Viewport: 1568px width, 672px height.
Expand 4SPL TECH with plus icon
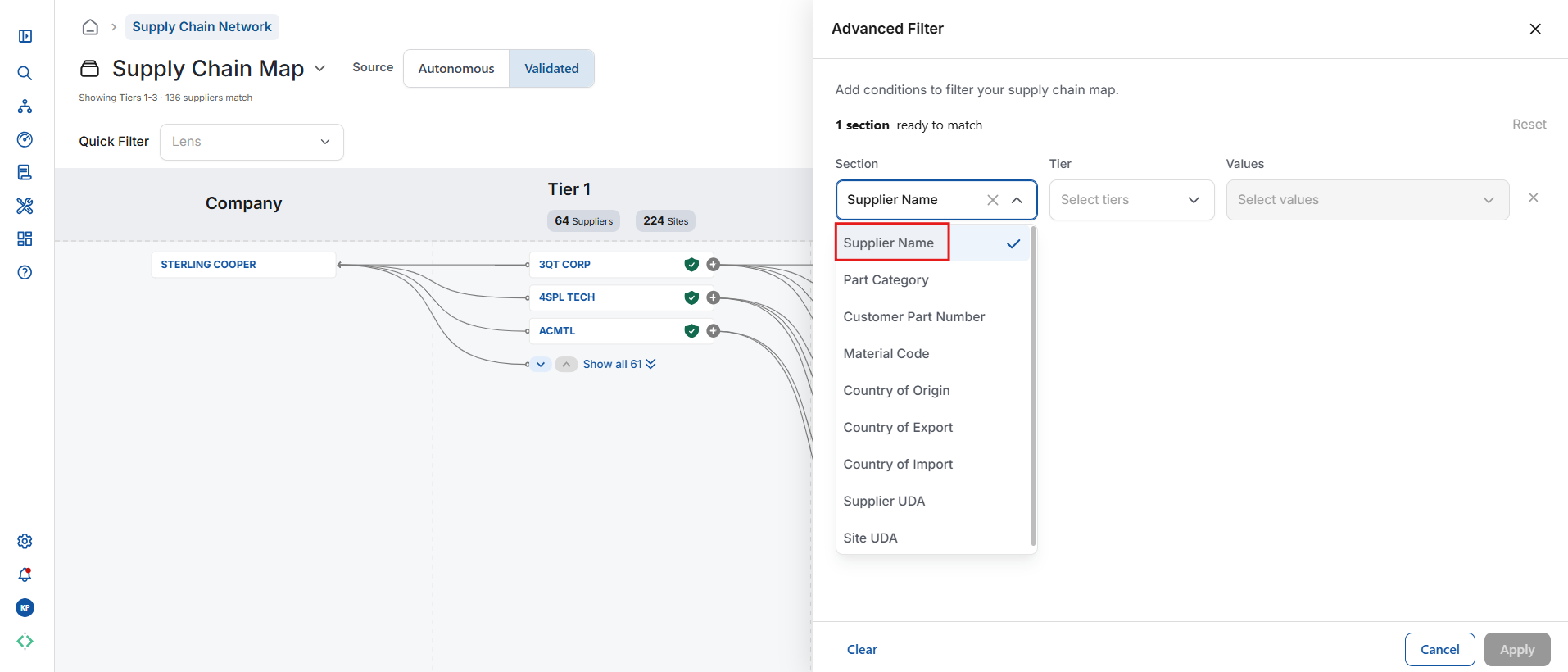(714, 297)
